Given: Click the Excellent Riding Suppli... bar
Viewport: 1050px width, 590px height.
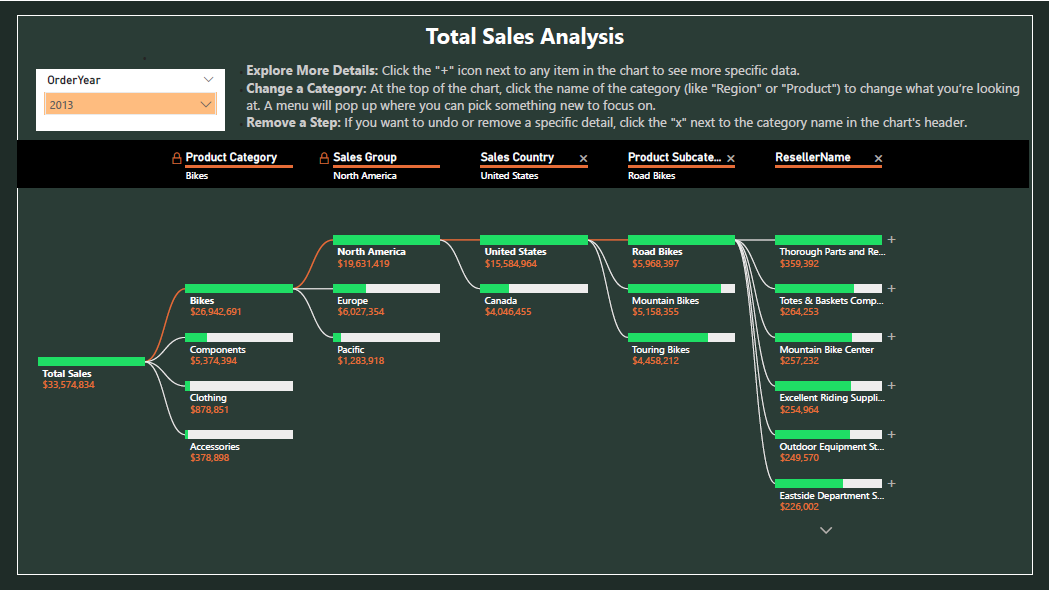Looking at the screenshot, I should 828,386.
